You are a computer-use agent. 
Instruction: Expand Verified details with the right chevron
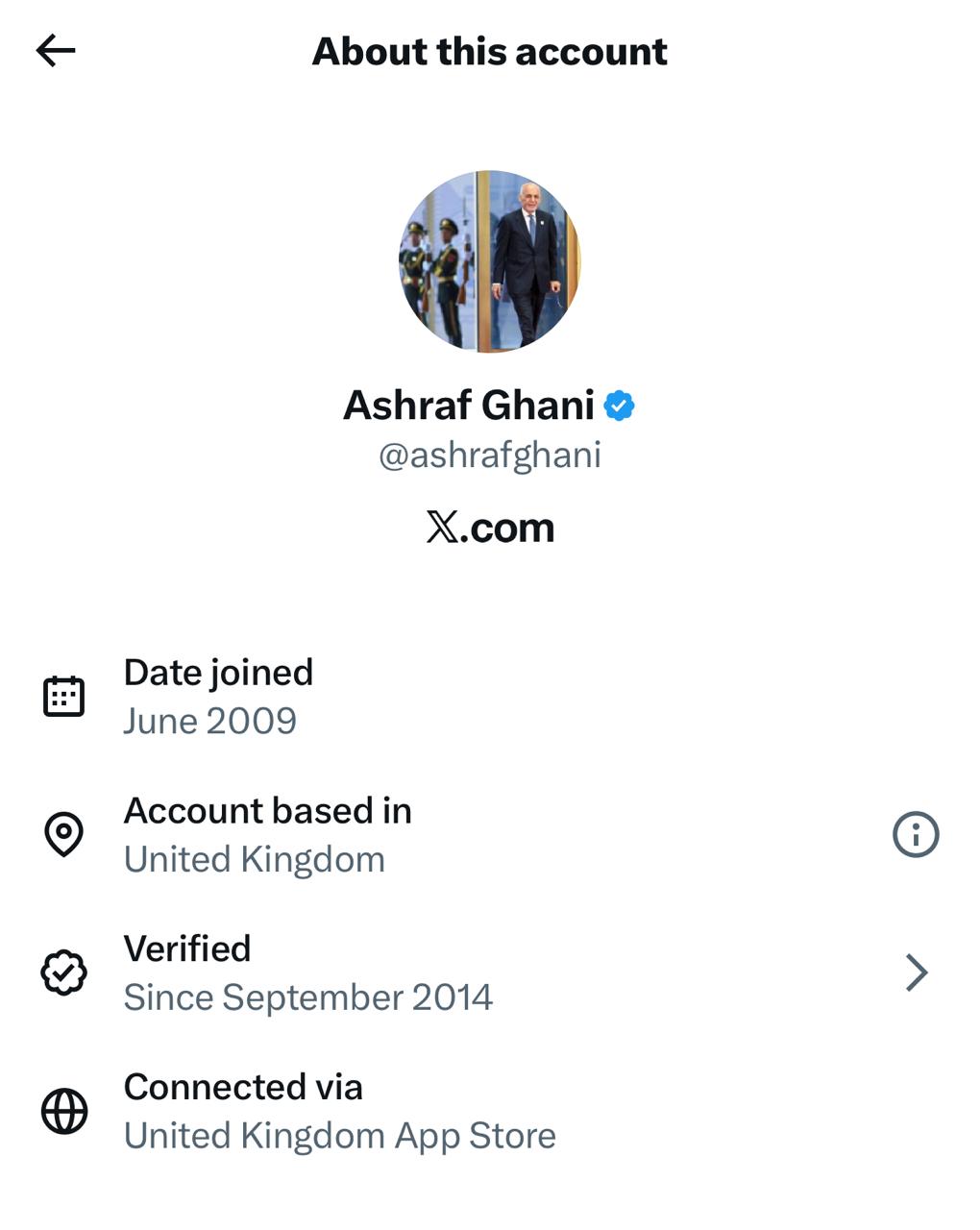click(917, 972)
